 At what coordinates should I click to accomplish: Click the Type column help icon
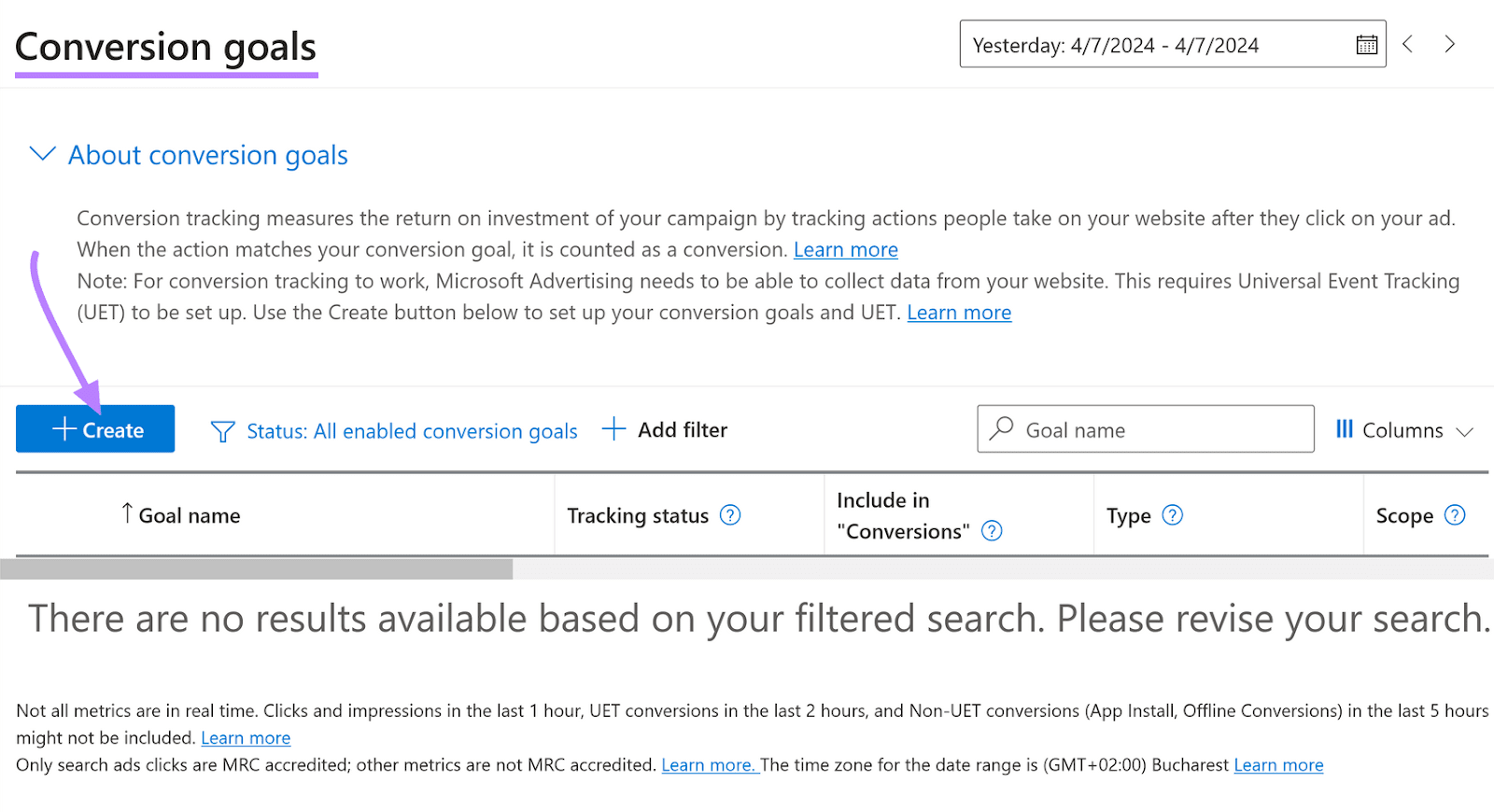[1172, 515]
